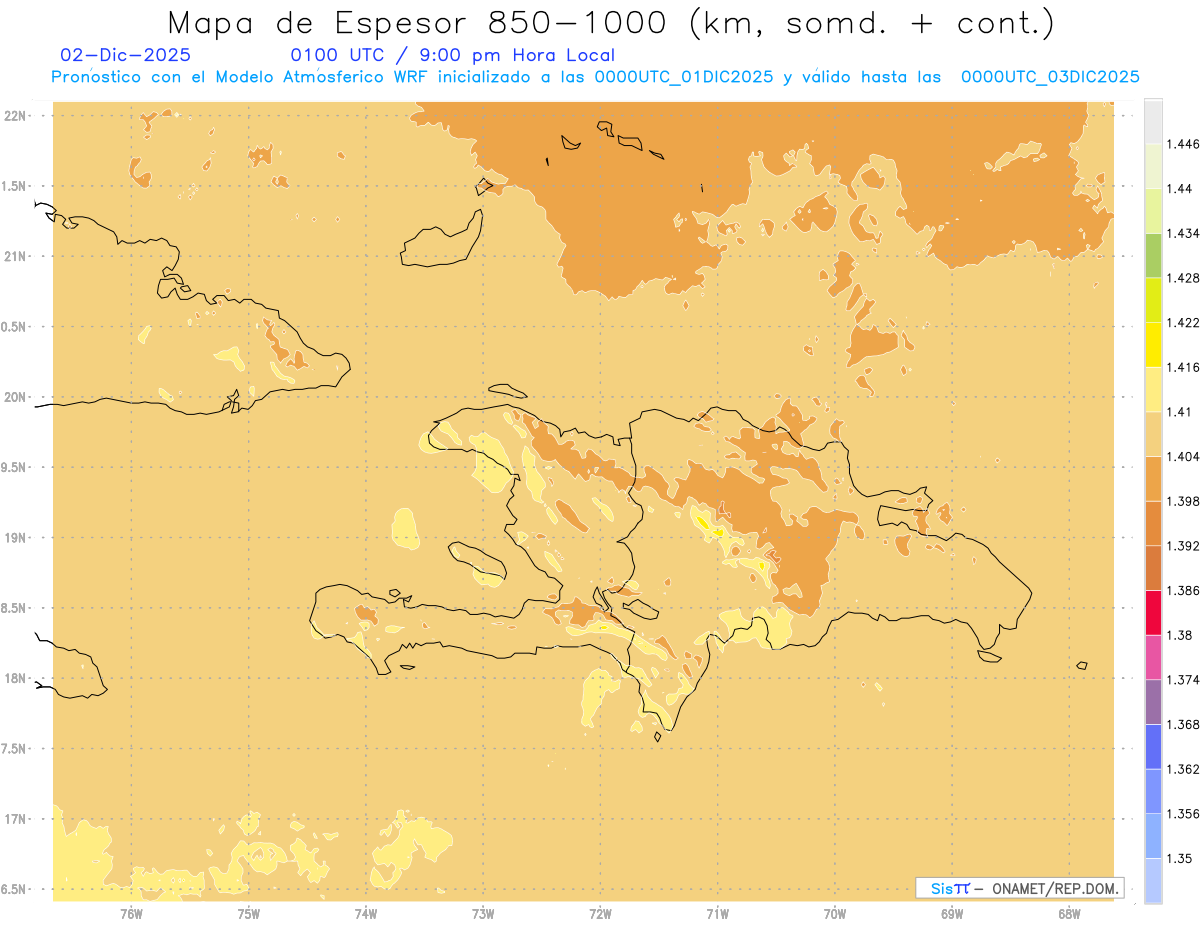The image size is (1200, 927).
Task: Click the '1.5N' latitude axis label
Action: point(14,186)
